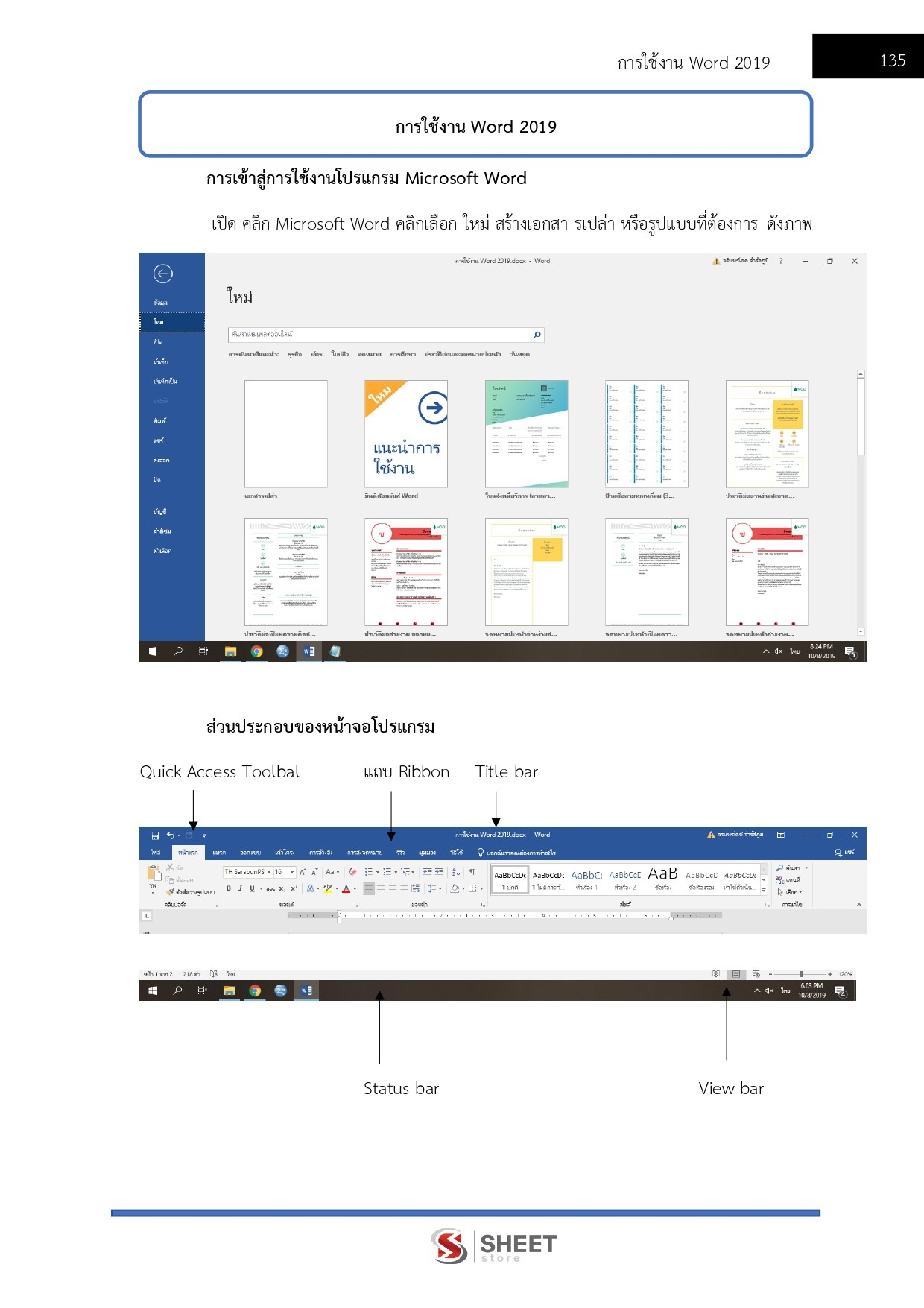924x1308 pixels.
Task: Click the Shrink Font icon
Action: 314,872
